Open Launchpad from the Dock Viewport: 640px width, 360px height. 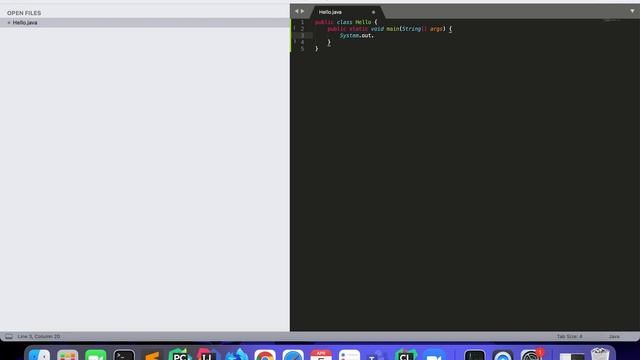68,355
